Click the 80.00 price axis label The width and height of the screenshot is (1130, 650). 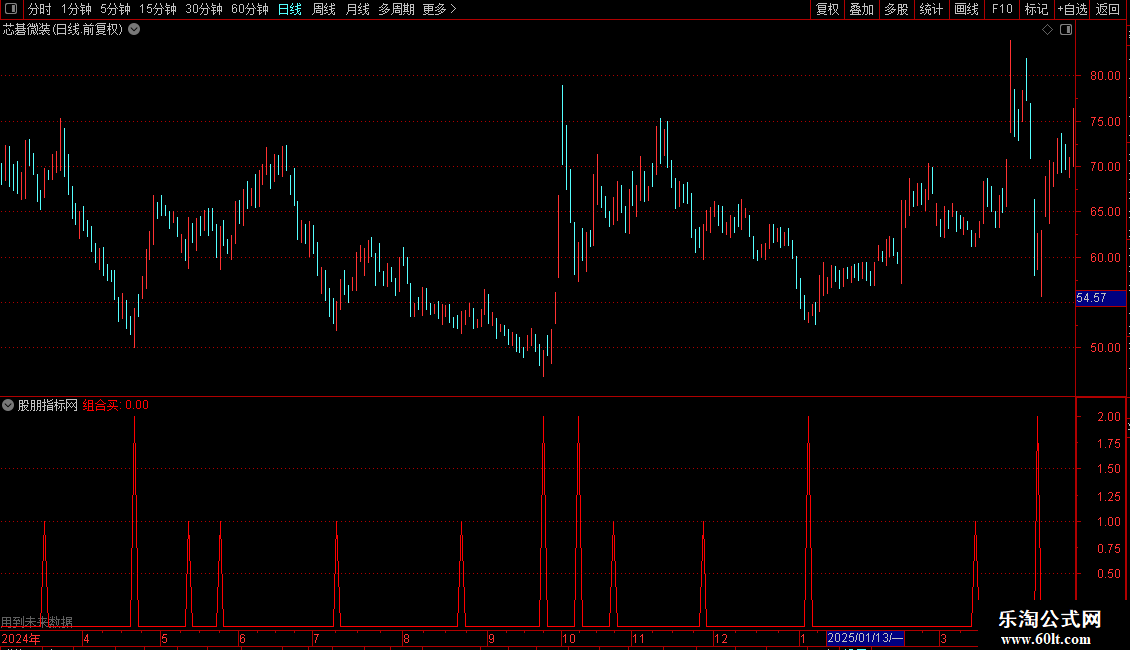point(1105,76)
